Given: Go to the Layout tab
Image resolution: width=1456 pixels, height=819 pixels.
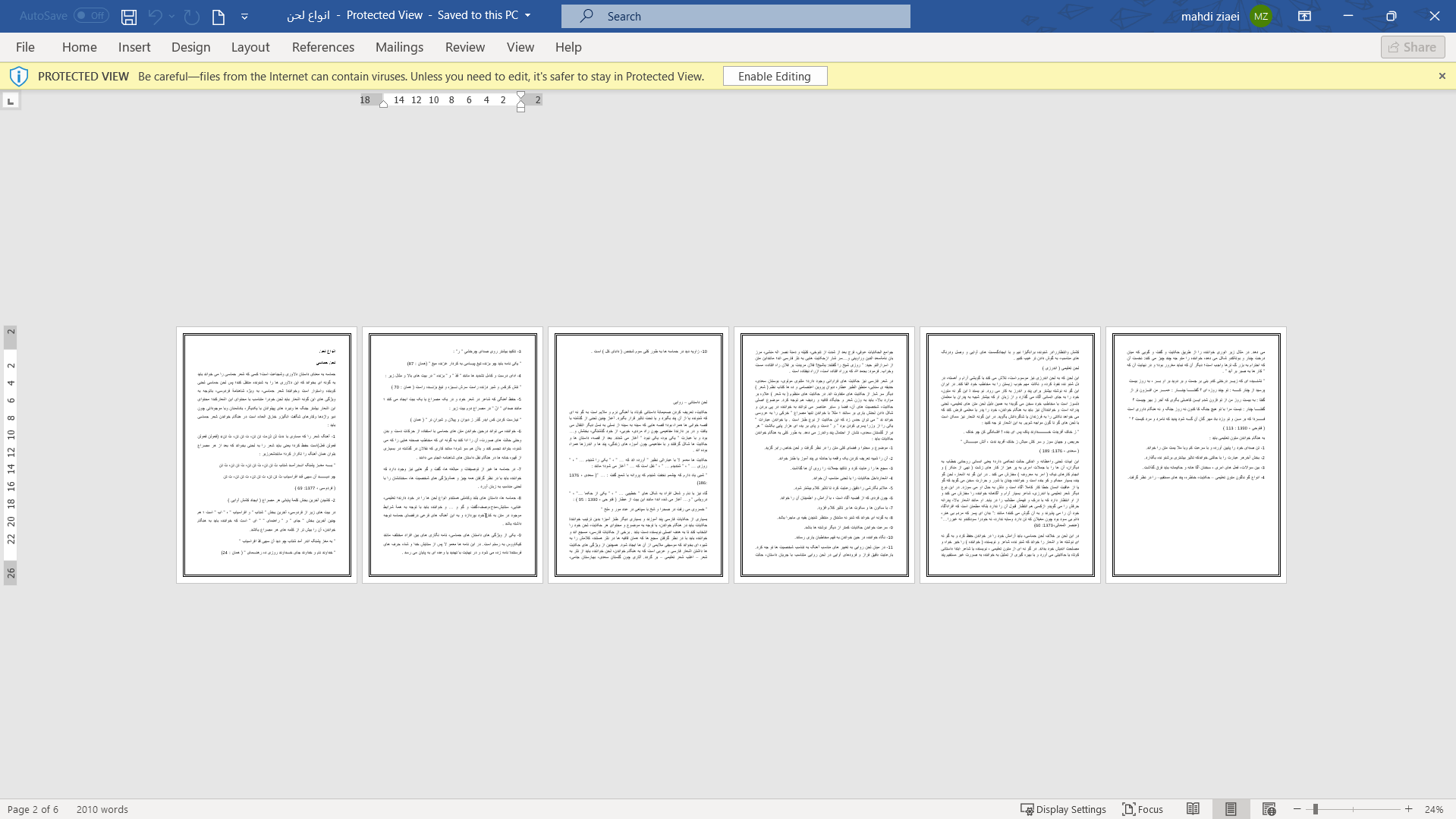Looking at the screenshot, I should (x=250, y=47).
